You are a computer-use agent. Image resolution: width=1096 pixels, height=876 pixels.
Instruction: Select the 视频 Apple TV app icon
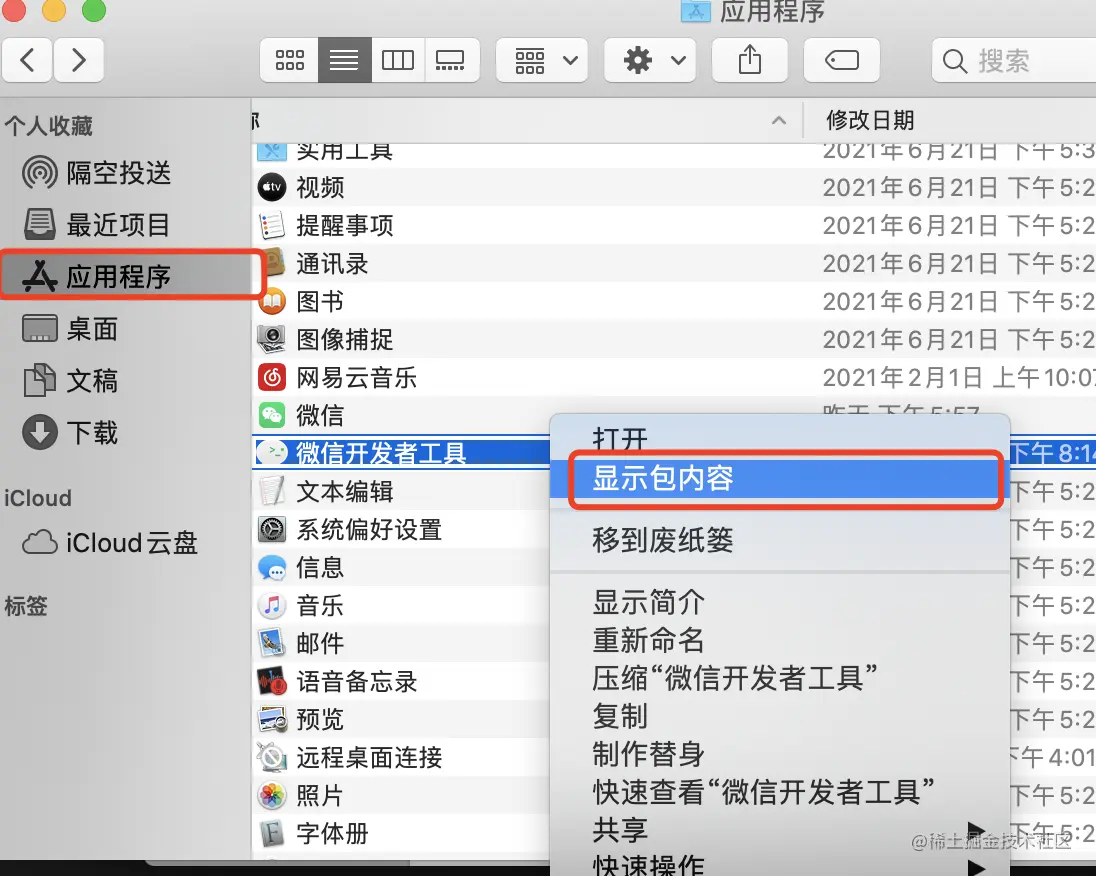[x=272, y=187]
